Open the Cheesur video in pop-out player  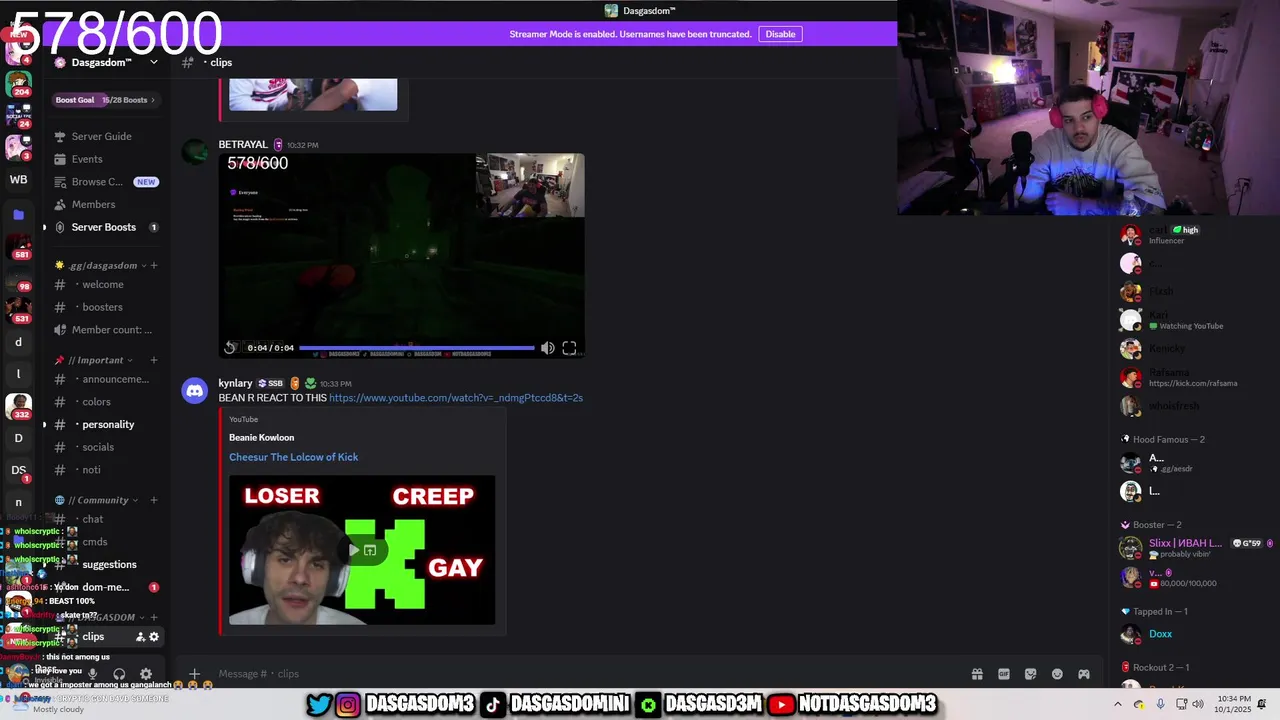point(370,550)
